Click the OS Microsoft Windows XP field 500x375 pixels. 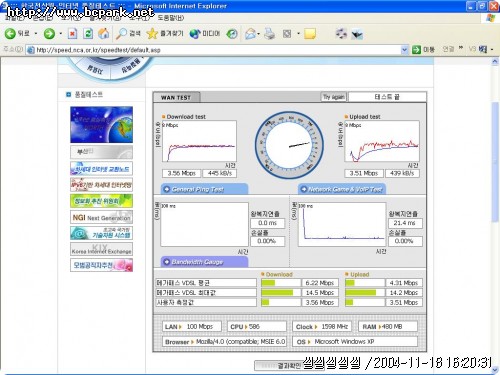[x=355, y=342]
